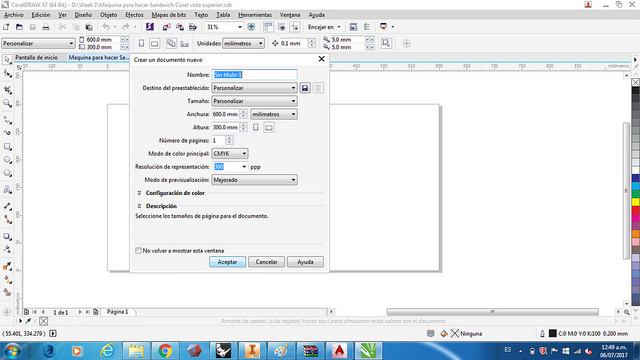Click the Import toolbar icon
Screen dimensions: 640x360
click(x=167, y=27)
